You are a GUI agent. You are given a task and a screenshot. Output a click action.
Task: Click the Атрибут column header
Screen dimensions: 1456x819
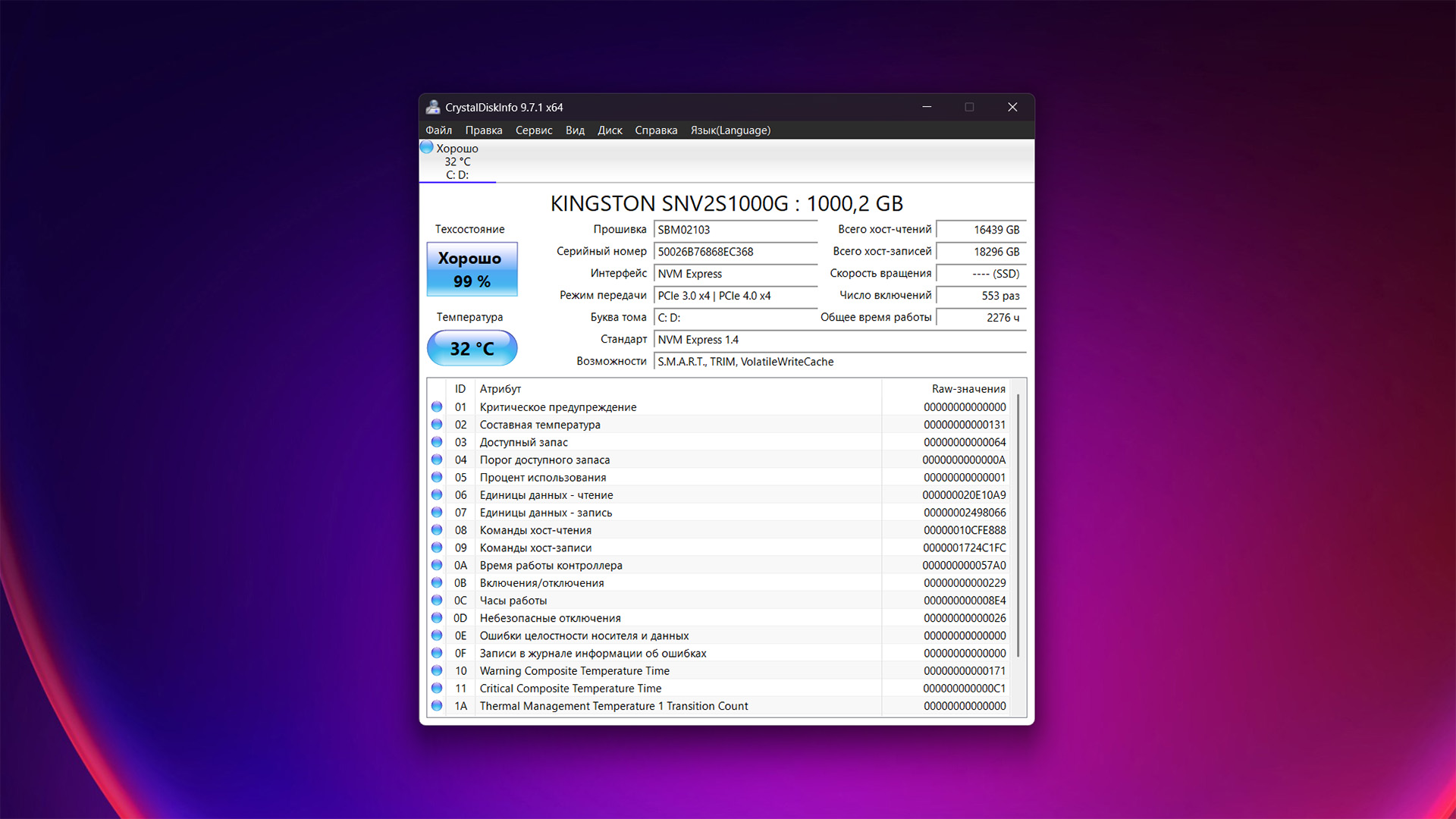click(x=678, y=389)
